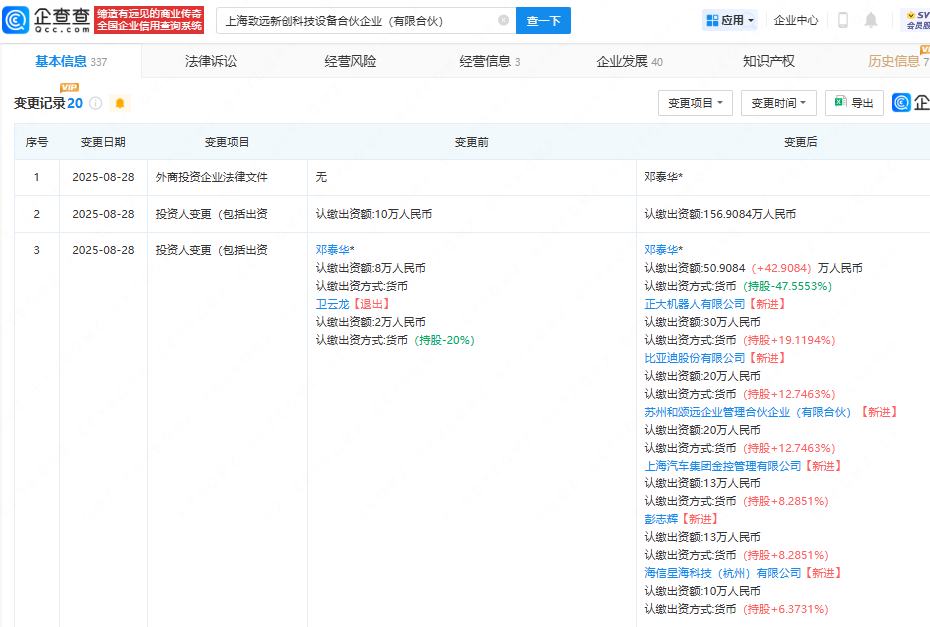
Task: Open 邓泰华 link in the 变更前 column
Action: point(333,250)
